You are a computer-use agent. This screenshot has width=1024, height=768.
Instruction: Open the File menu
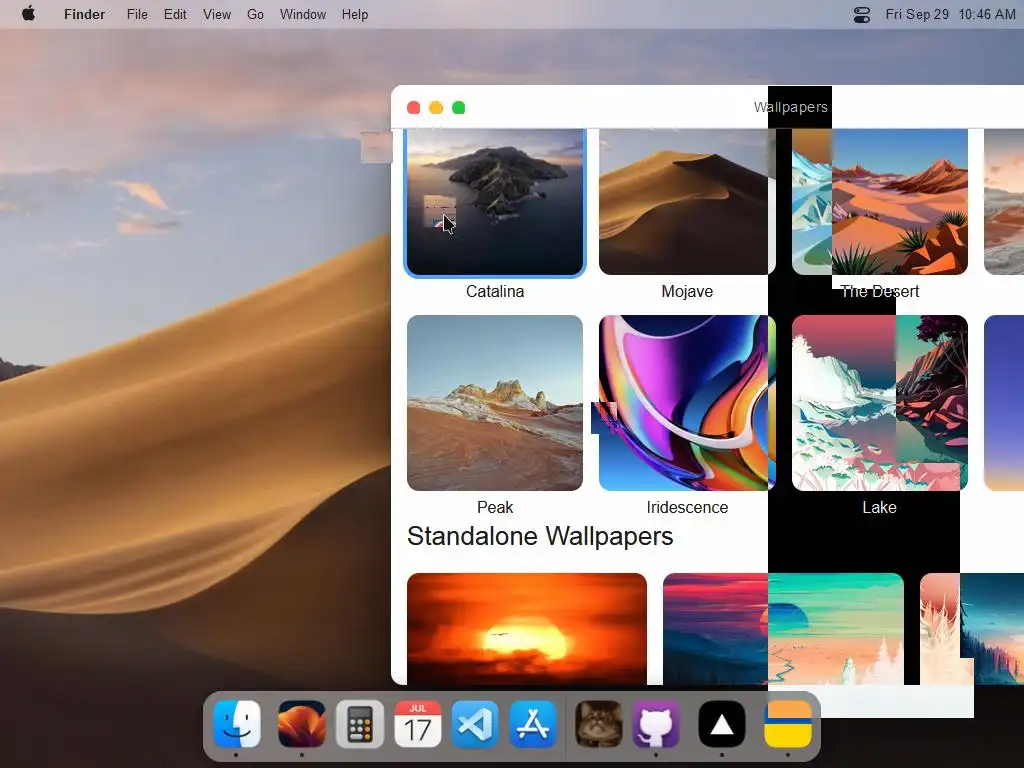pyautogui.click(x=137, y=14)
